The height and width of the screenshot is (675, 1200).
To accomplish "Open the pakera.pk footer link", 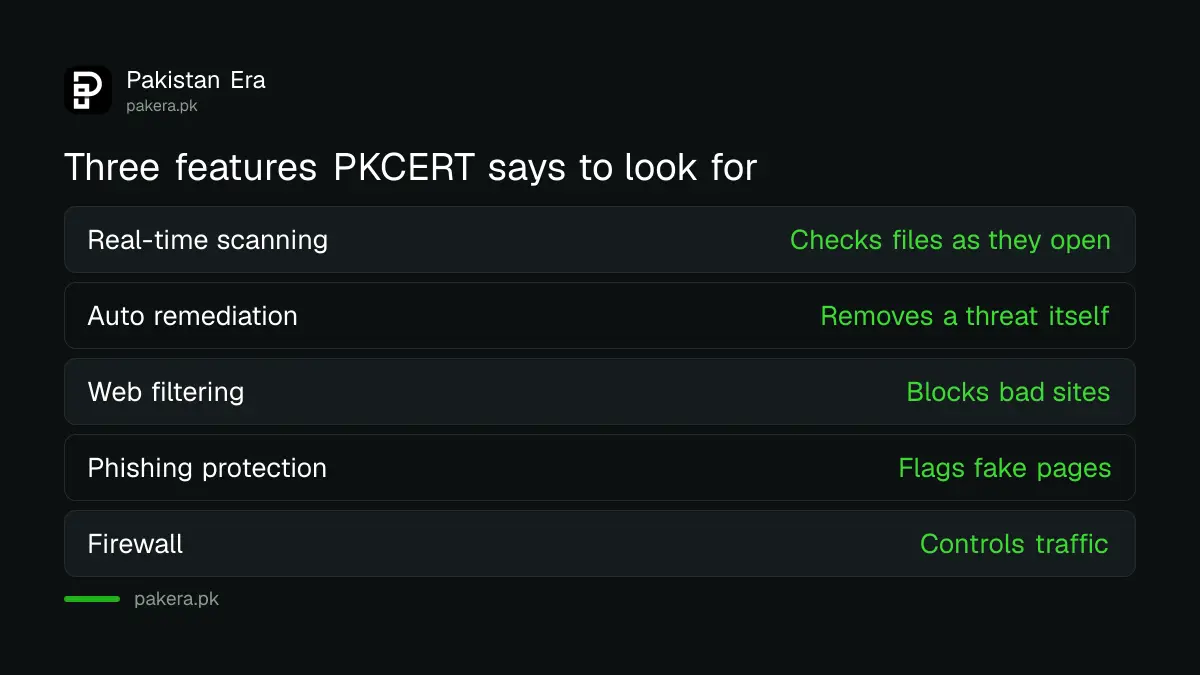I will (176, 599).
